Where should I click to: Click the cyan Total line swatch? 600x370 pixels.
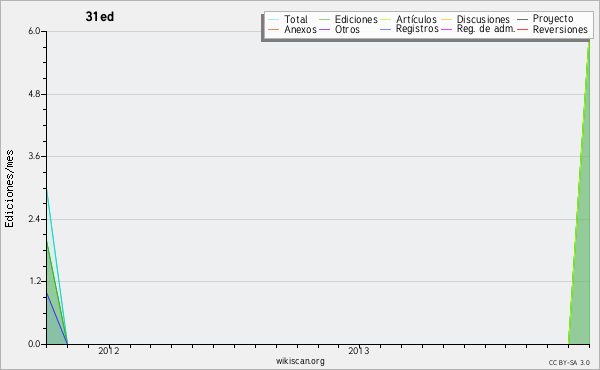274,19
